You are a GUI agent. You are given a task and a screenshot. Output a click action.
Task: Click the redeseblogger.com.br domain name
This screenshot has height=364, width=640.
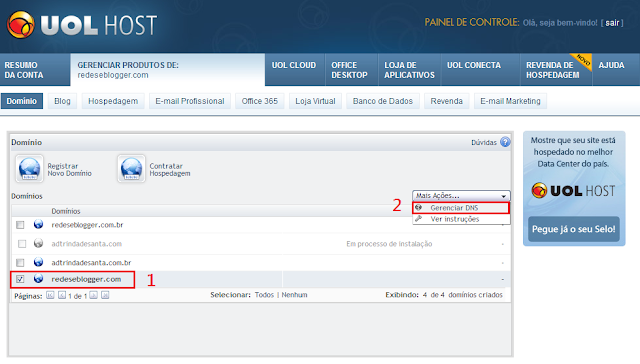(87, 225)
